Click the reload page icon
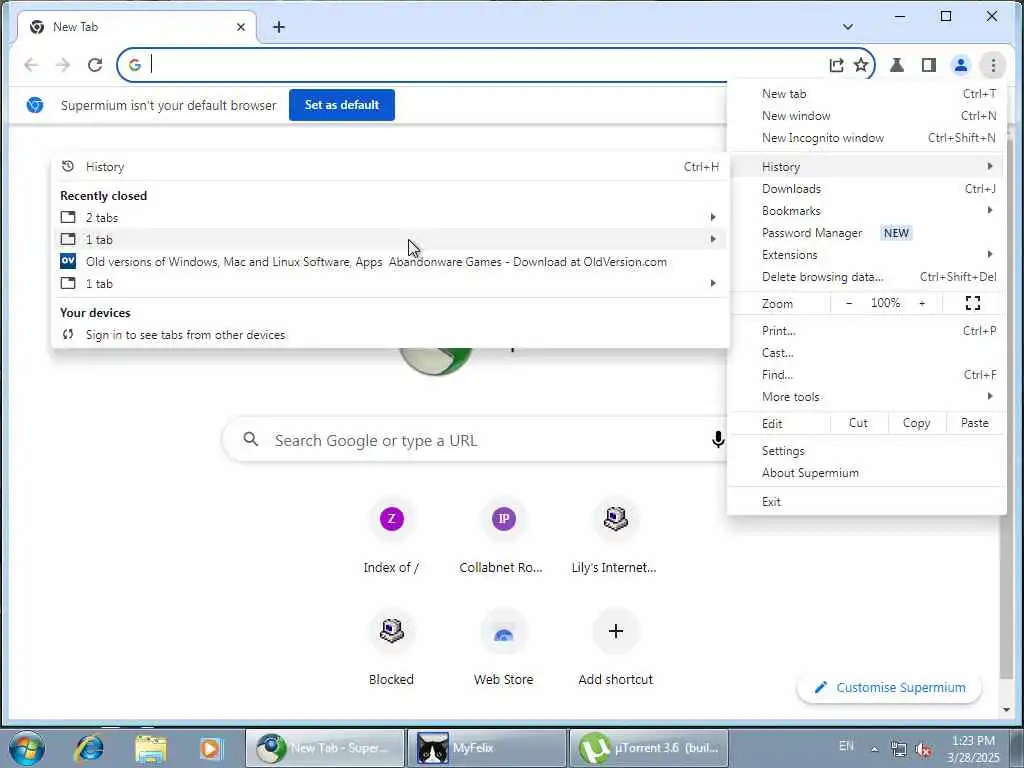The height and width of the screenshot is (768, 1024). point(95,65)
